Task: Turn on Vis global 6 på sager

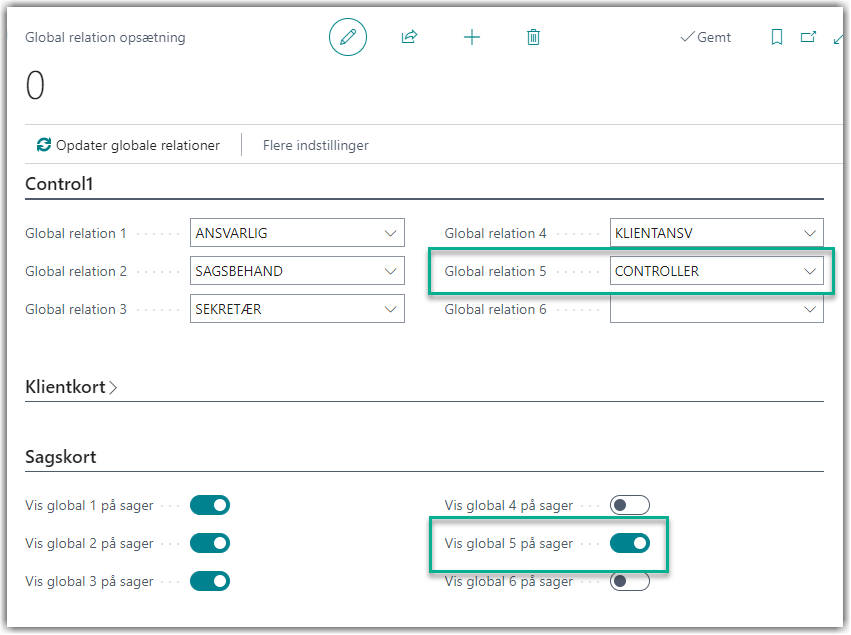Action: coord(630,581)
